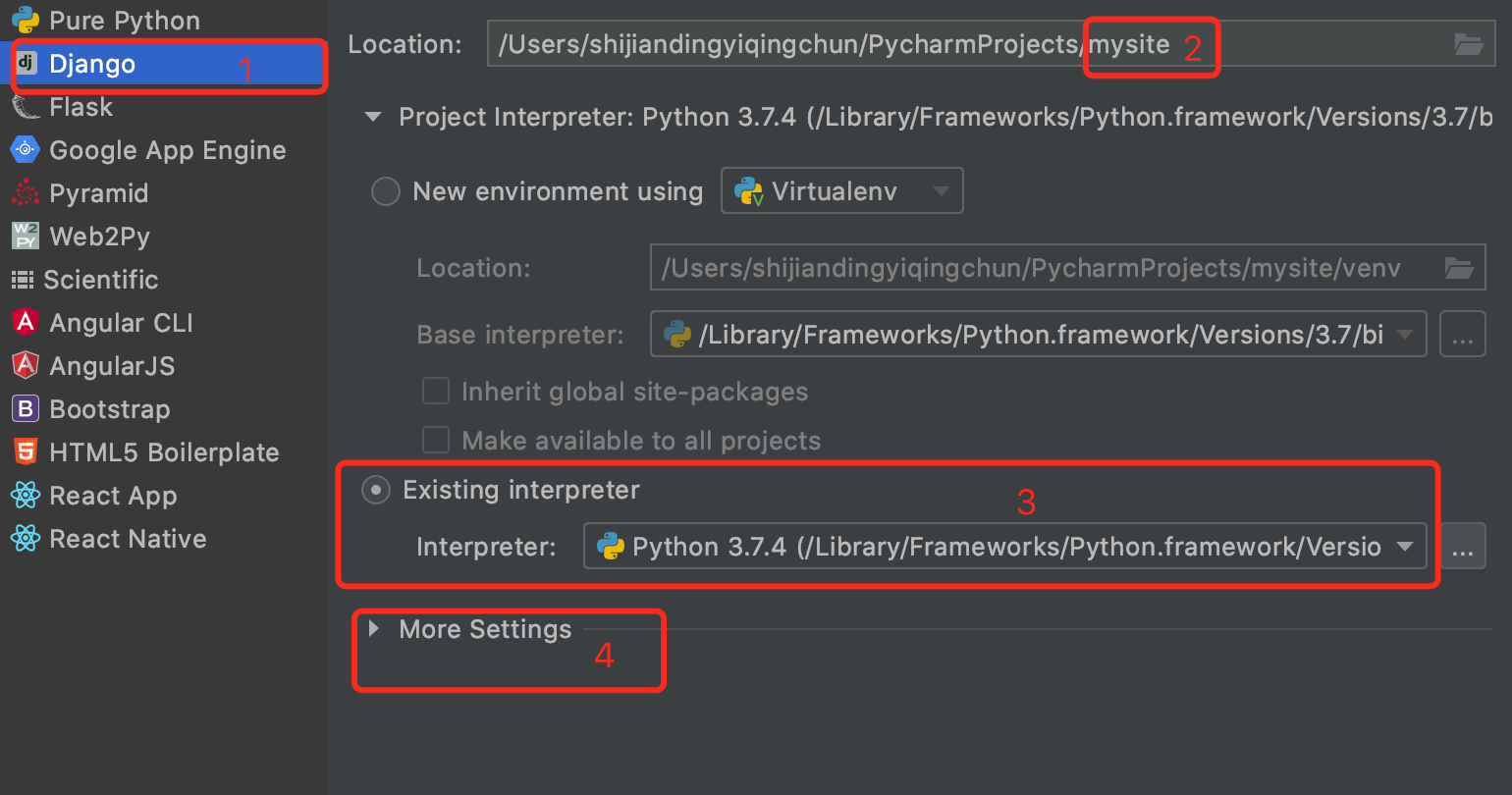Image resolution: width=1512 pixels, height=795 pixels.
Task: Click the Virtualenv python icon
Action: point(750,191)
